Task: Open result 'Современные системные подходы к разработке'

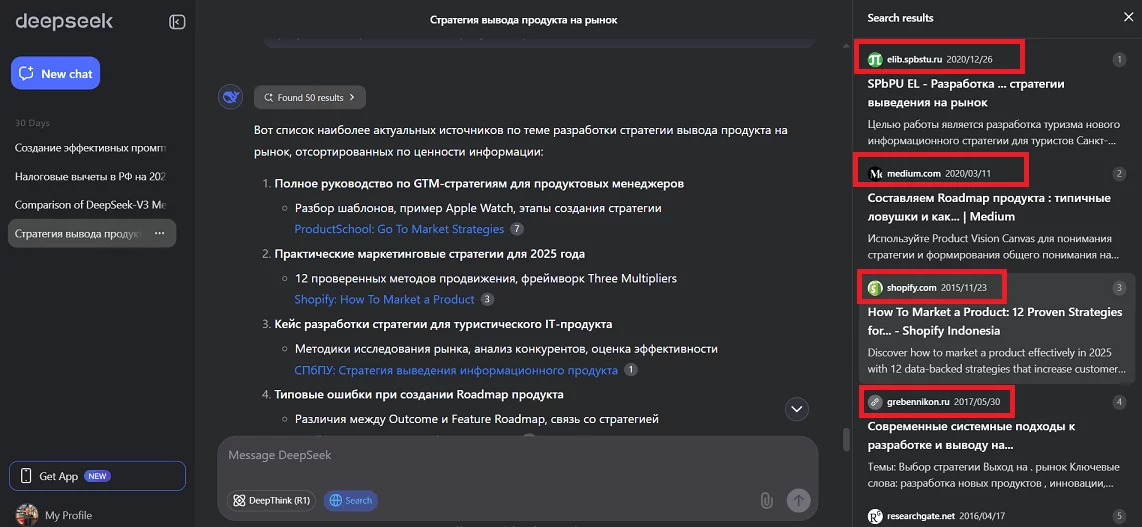Action: (x=972, y=435)
